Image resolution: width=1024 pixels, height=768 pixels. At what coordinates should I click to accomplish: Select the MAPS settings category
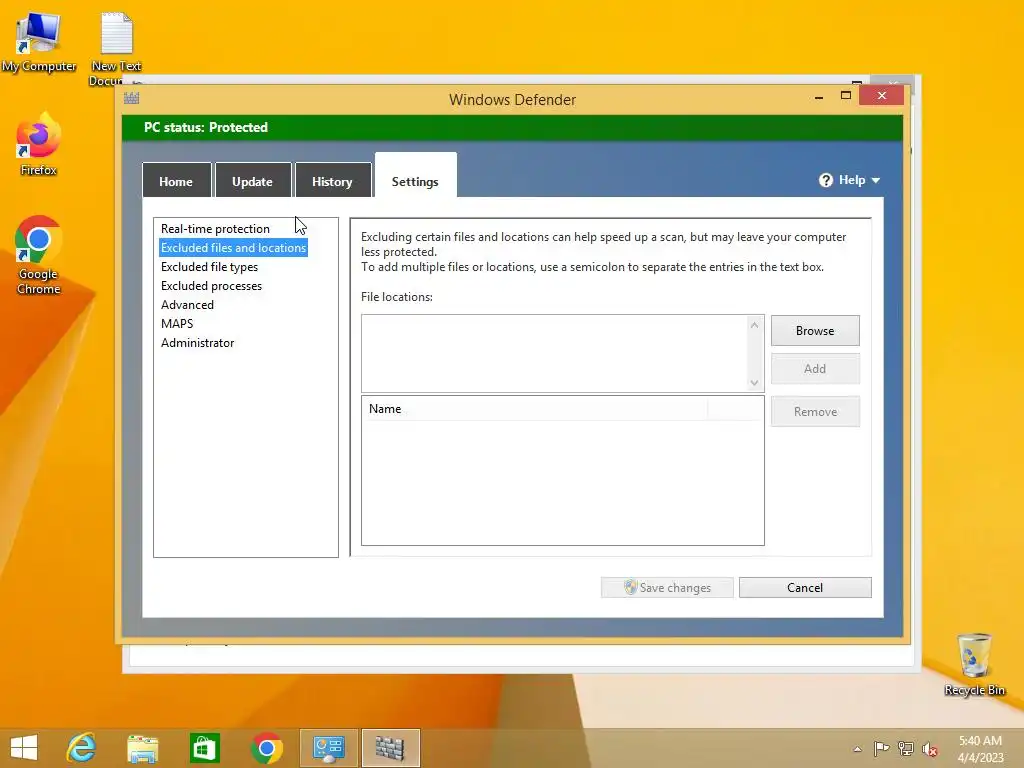point(176,323)
